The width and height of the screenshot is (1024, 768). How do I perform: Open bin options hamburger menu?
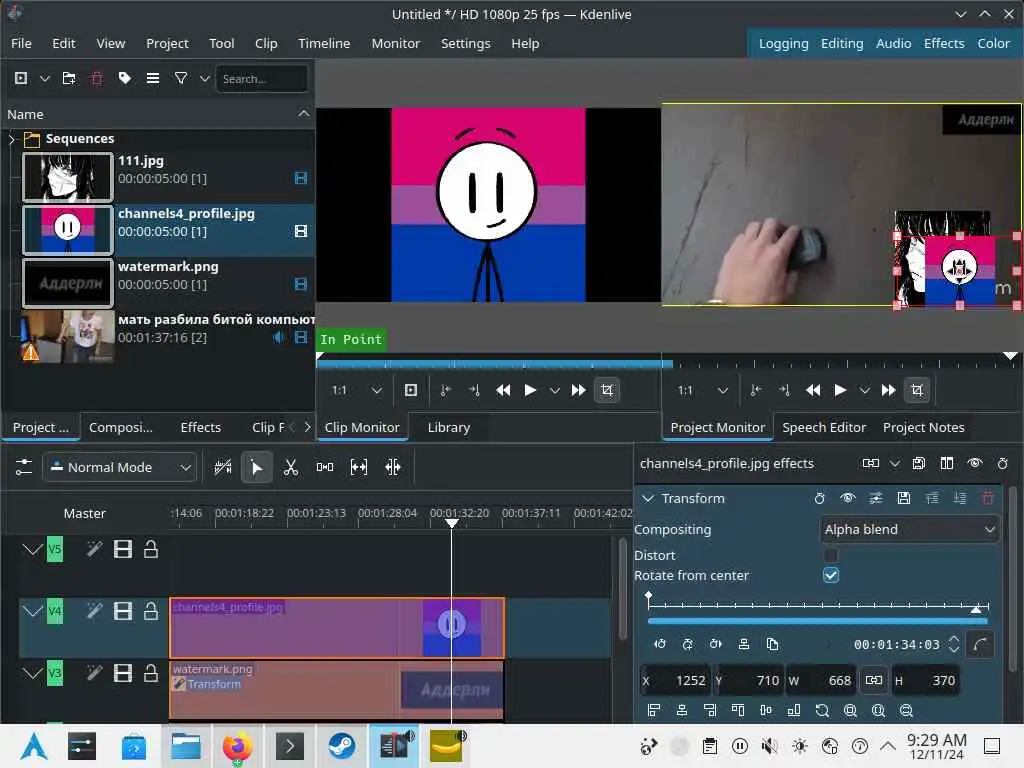point(153,78)
